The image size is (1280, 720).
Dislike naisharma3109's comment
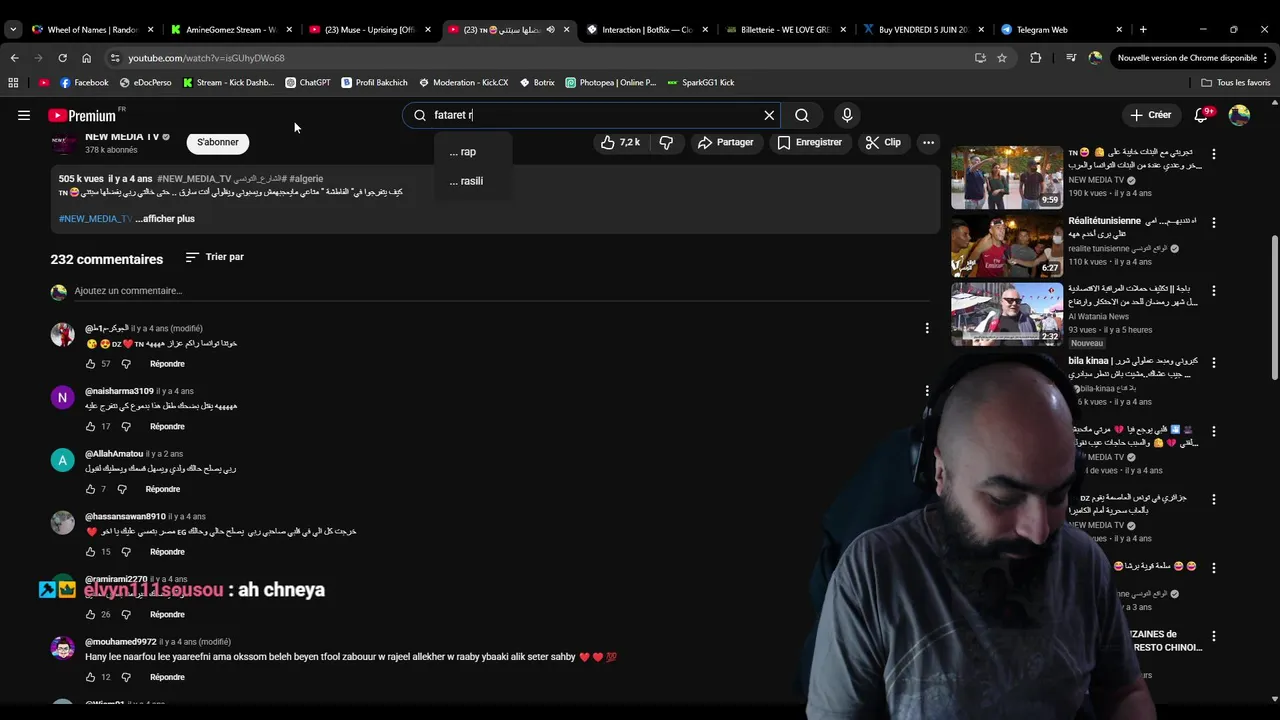126,426
